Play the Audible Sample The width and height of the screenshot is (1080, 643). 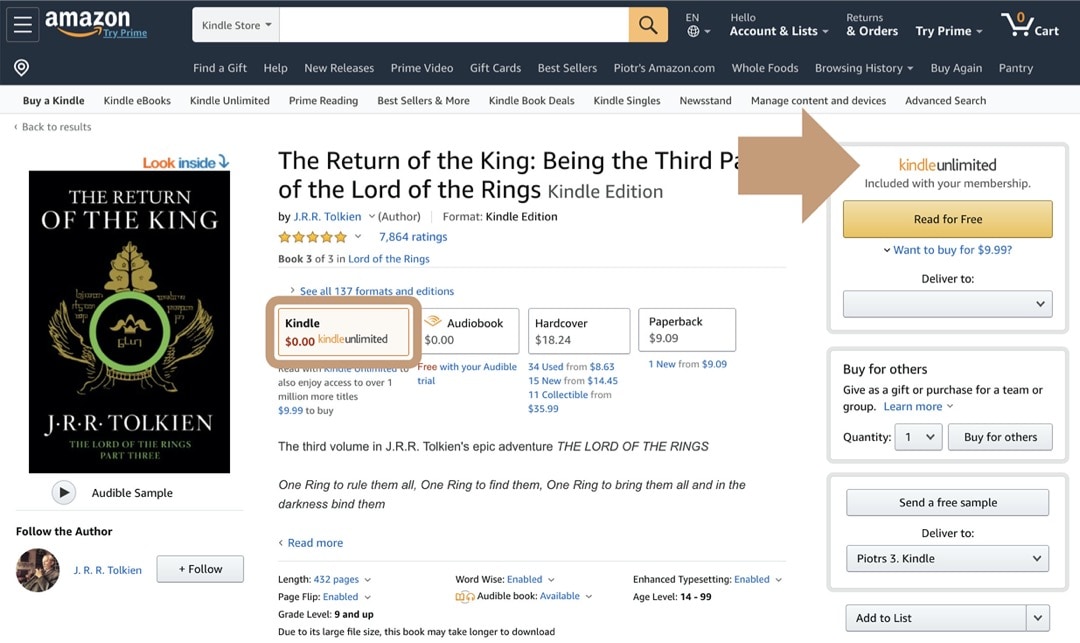[64, 492]
